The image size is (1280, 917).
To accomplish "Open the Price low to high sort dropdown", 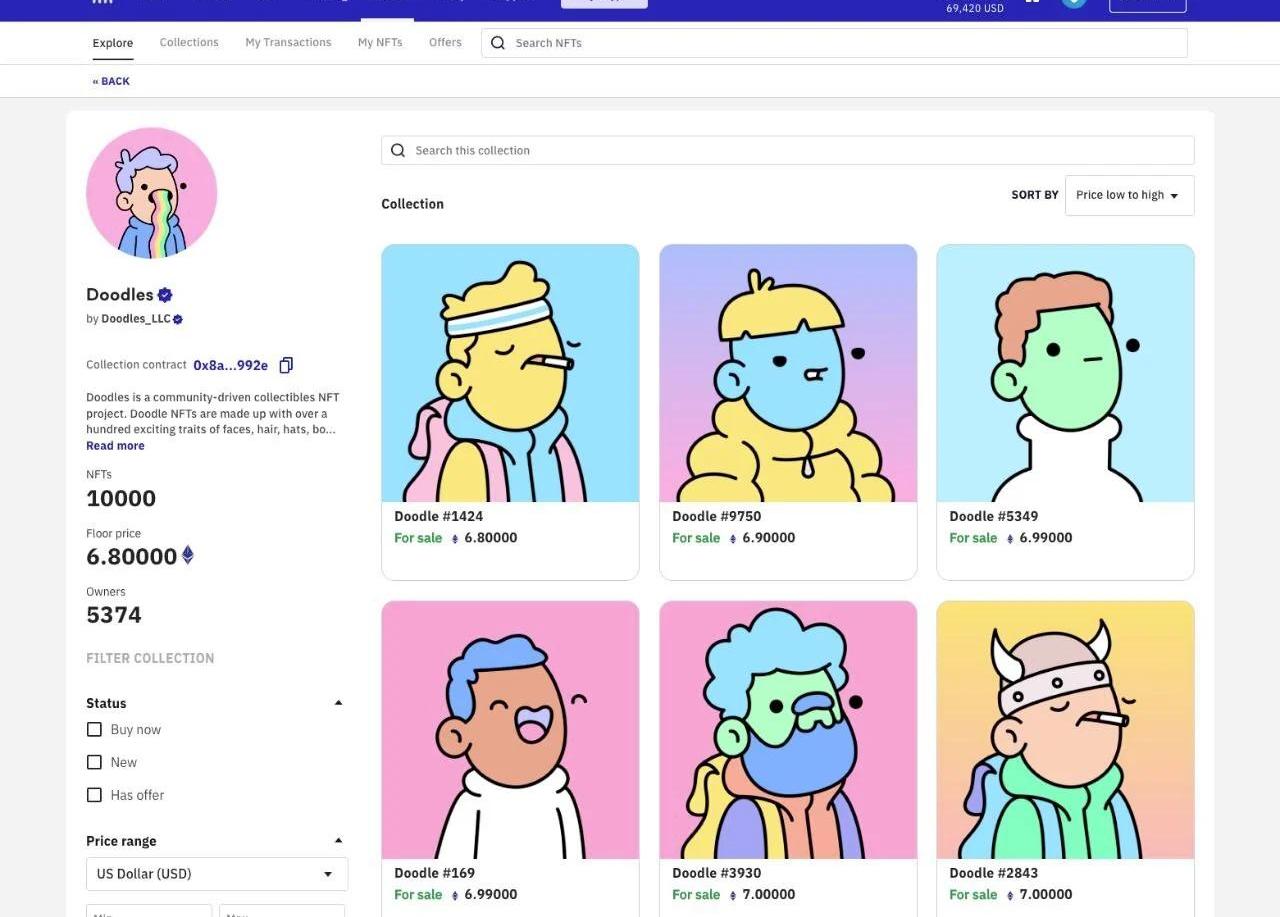I will 1129,195.
